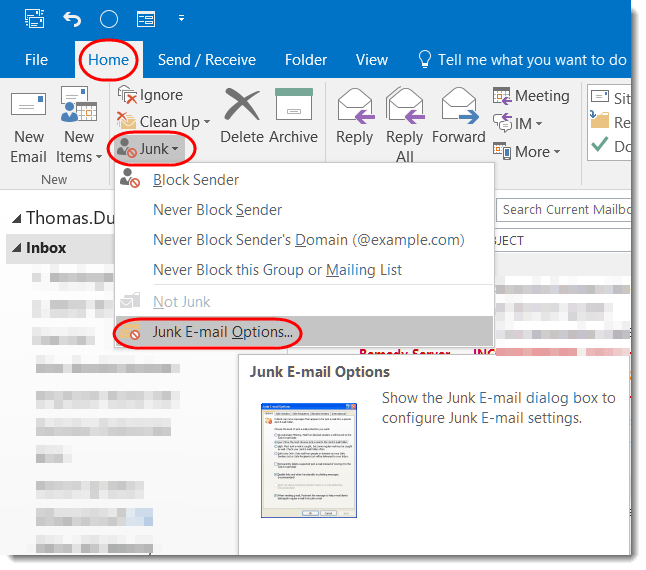Screen dimensions: 646x570
Task: Click the Delete X icon
Action: (242, 105)
